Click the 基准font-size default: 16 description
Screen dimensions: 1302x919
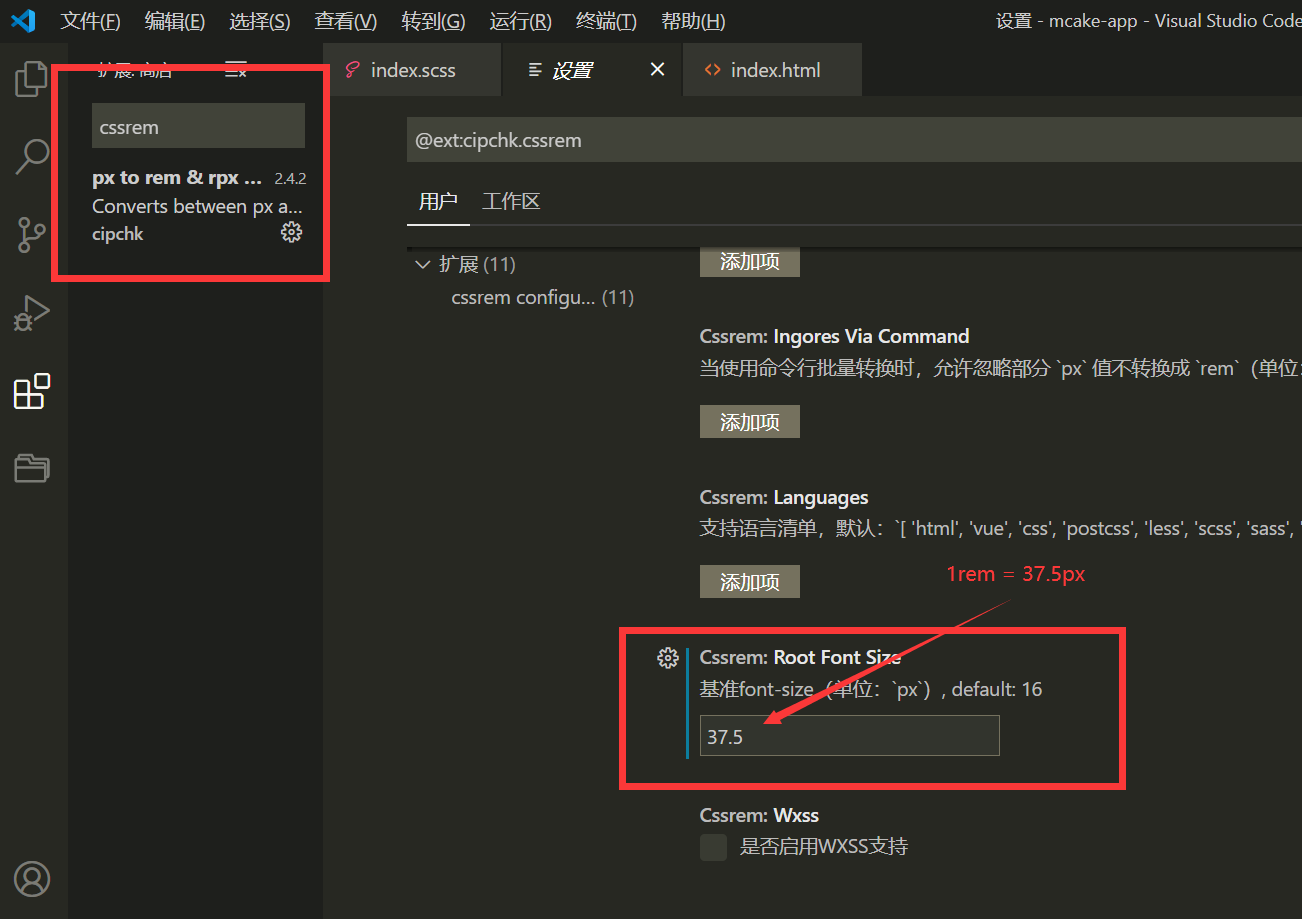871,689
